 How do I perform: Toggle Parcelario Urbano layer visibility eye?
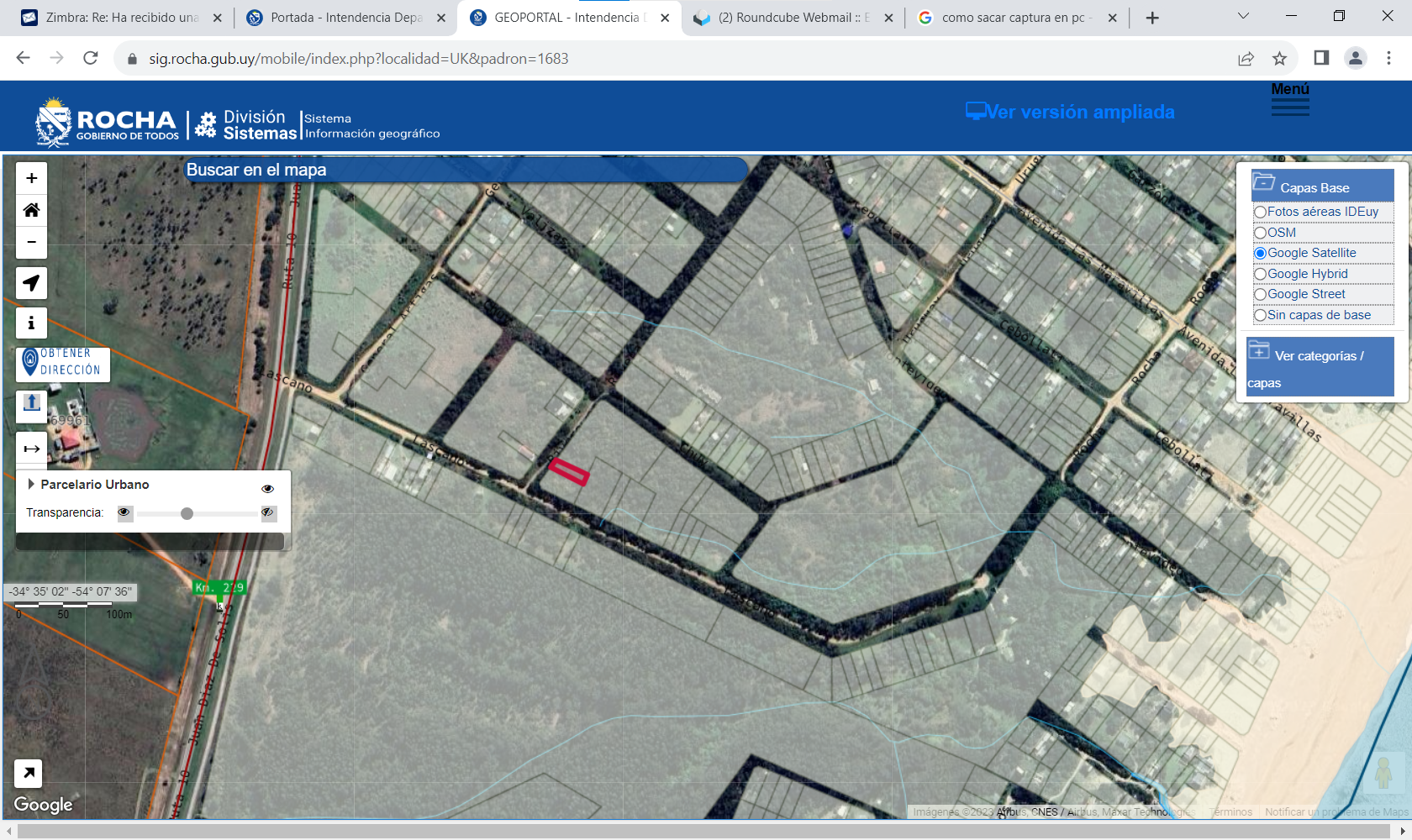tap(267, 488)
